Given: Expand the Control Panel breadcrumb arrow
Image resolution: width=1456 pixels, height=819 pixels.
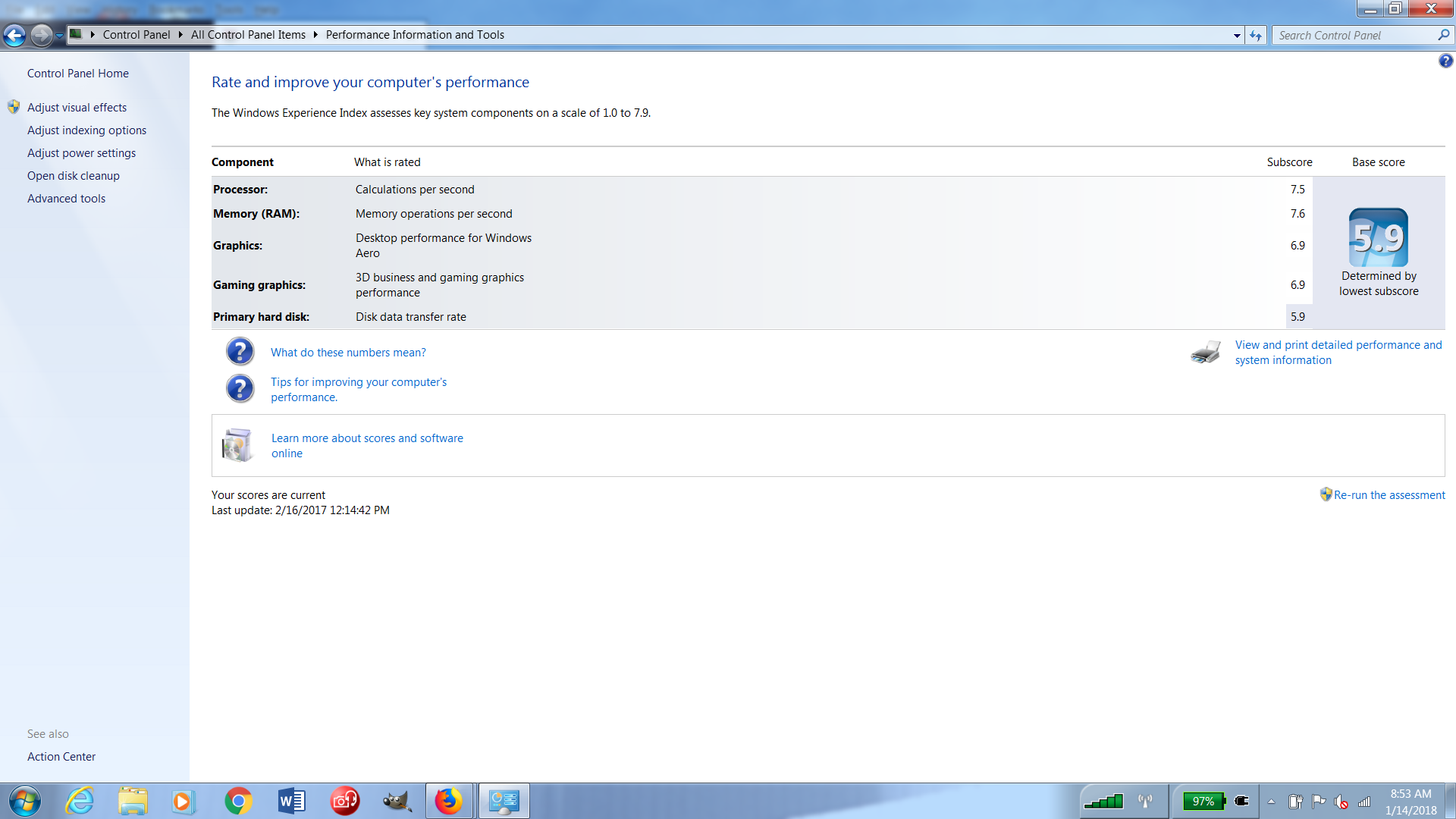Looking at the screenshot, I should [180, 35].
